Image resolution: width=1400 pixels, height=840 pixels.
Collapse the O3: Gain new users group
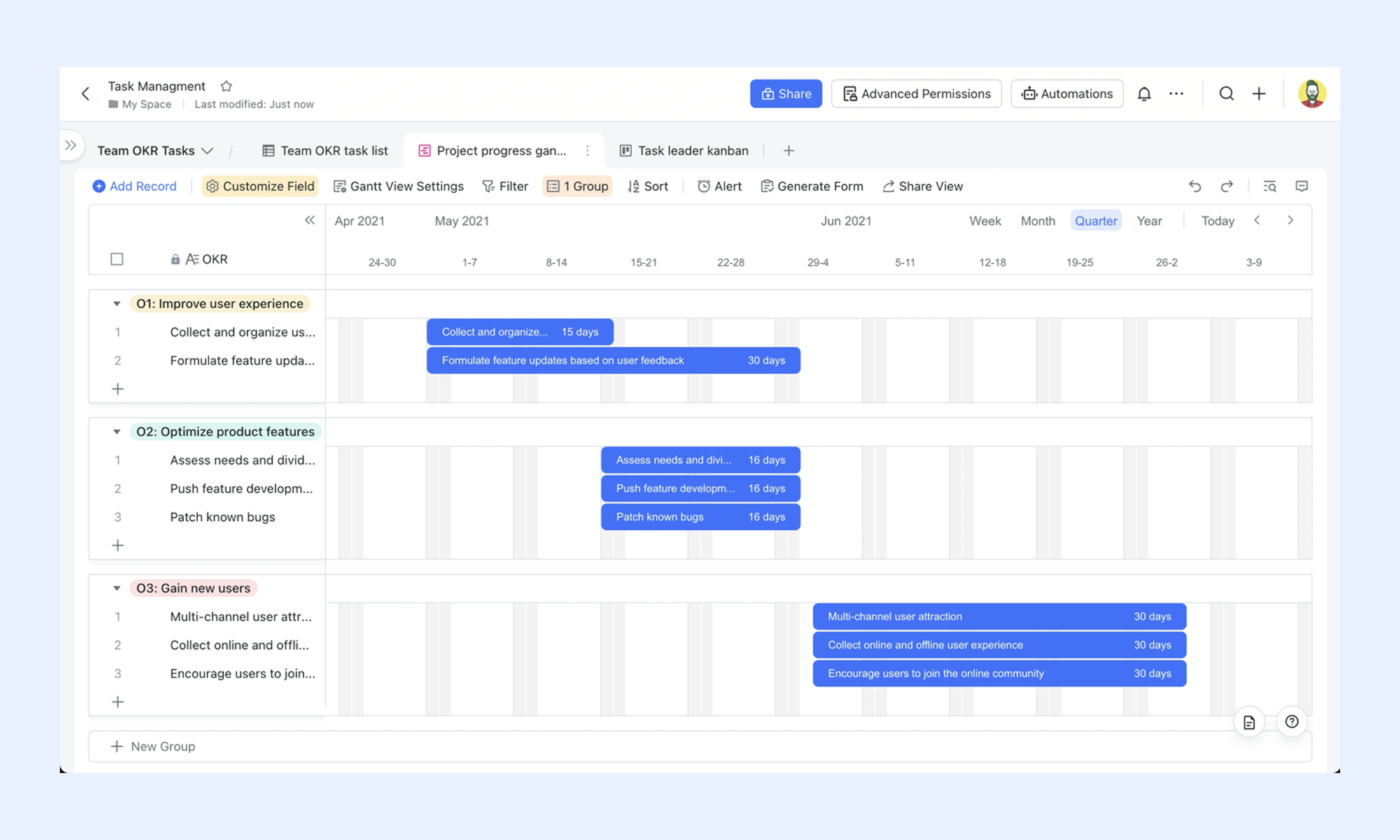(117, 588)
